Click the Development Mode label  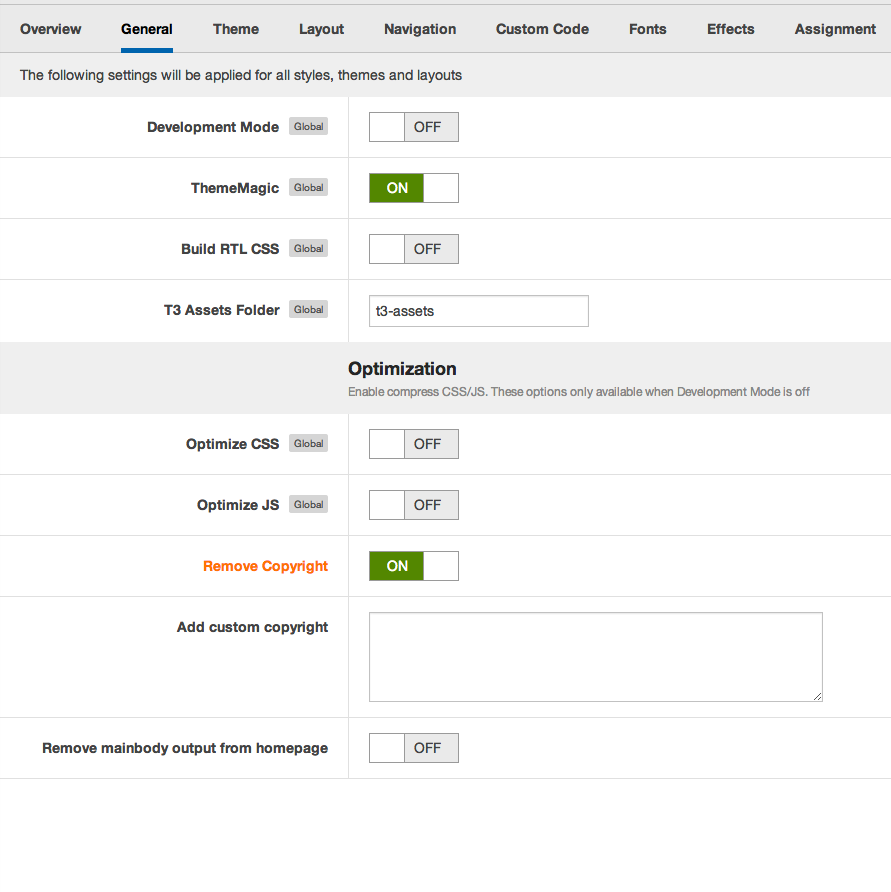(x=213, y=127)
